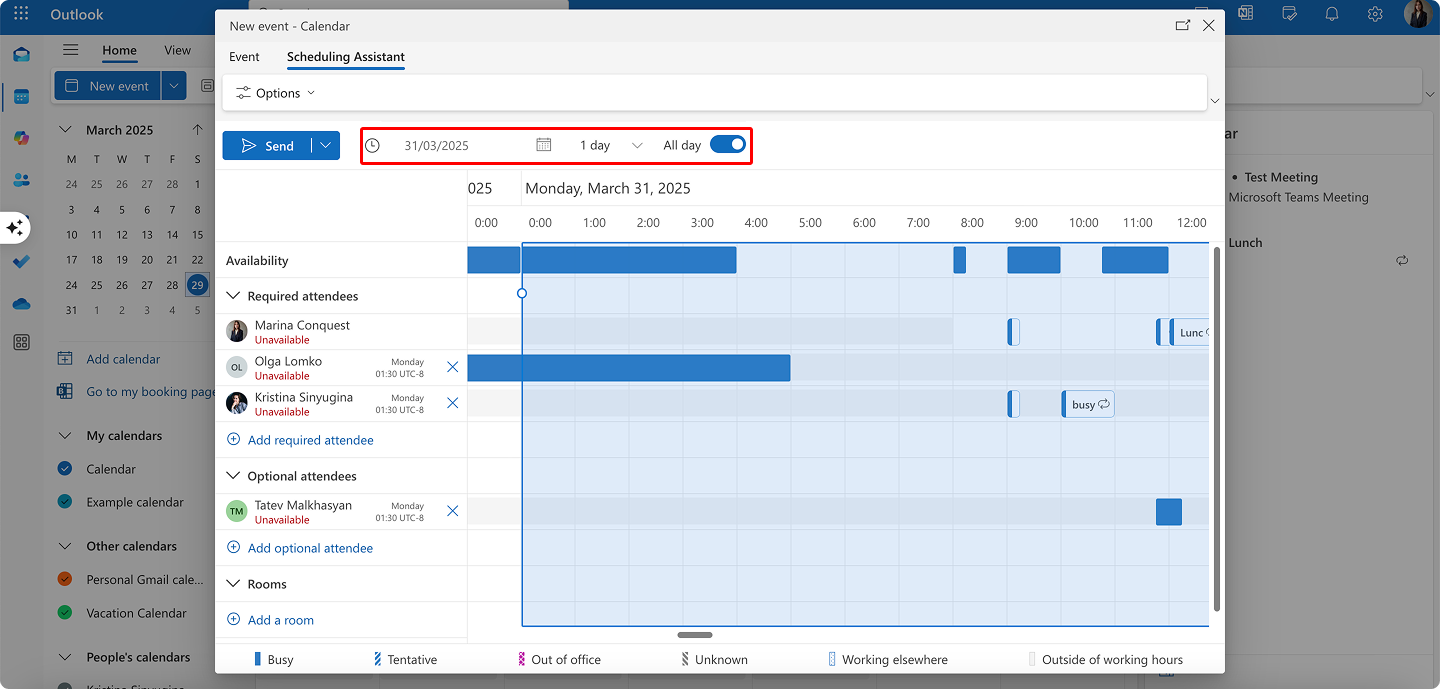Open Copilot from the left sidebar
This screenshot has width=1440, height=689.
tap(20, 139)
